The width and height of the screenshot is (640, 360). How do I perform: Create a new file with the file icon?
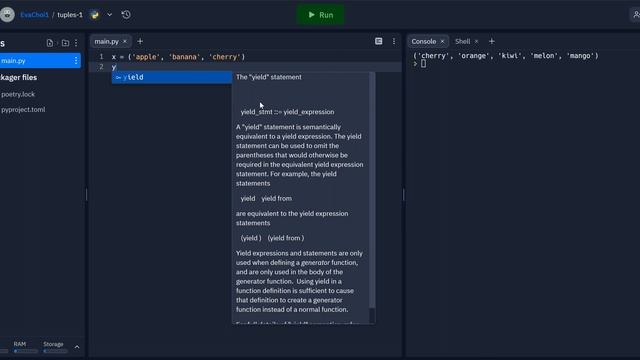(x=49, y=43)
